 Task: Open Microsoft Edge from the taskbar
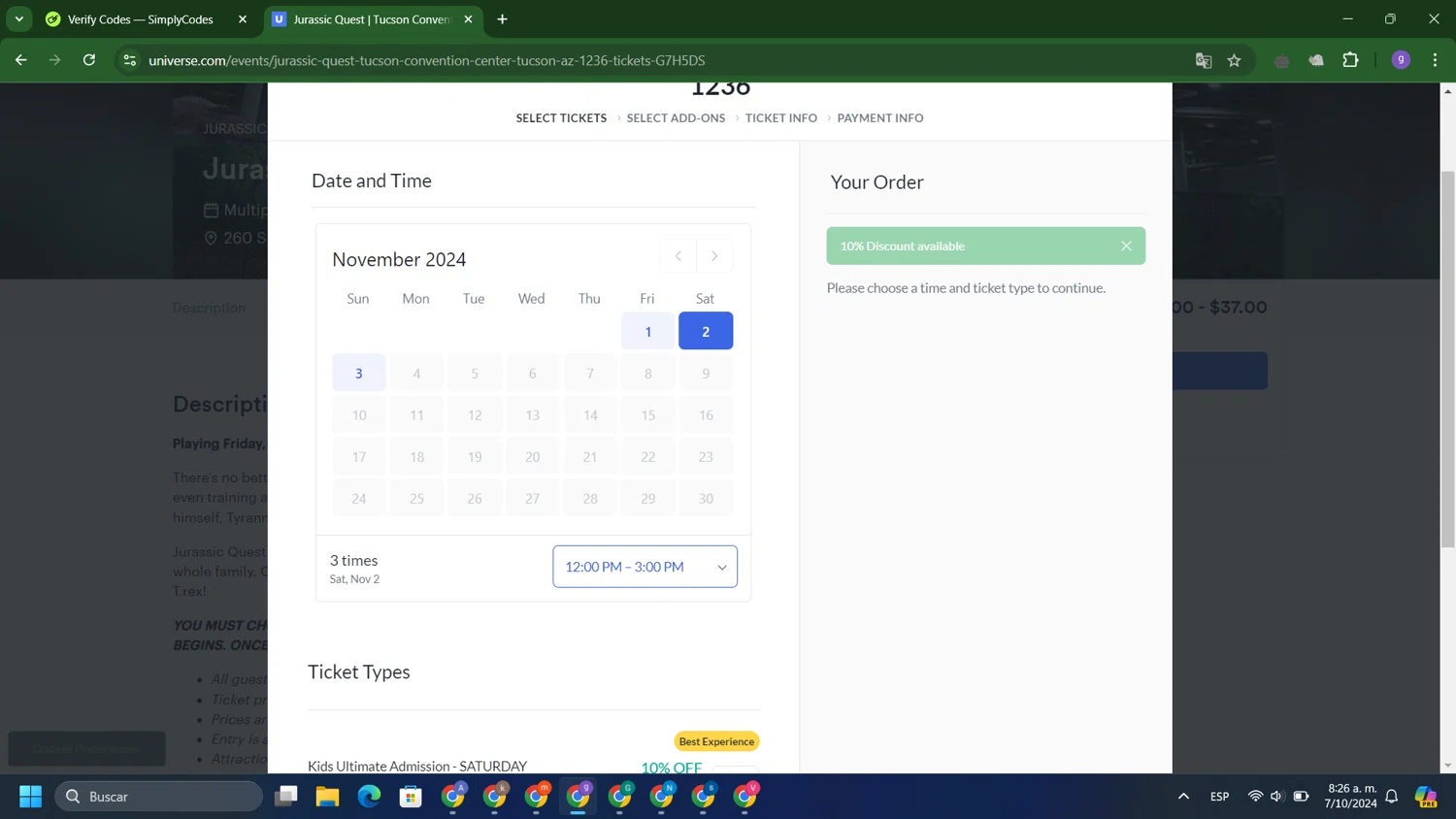pyautogui.click(x=369, y=797)
